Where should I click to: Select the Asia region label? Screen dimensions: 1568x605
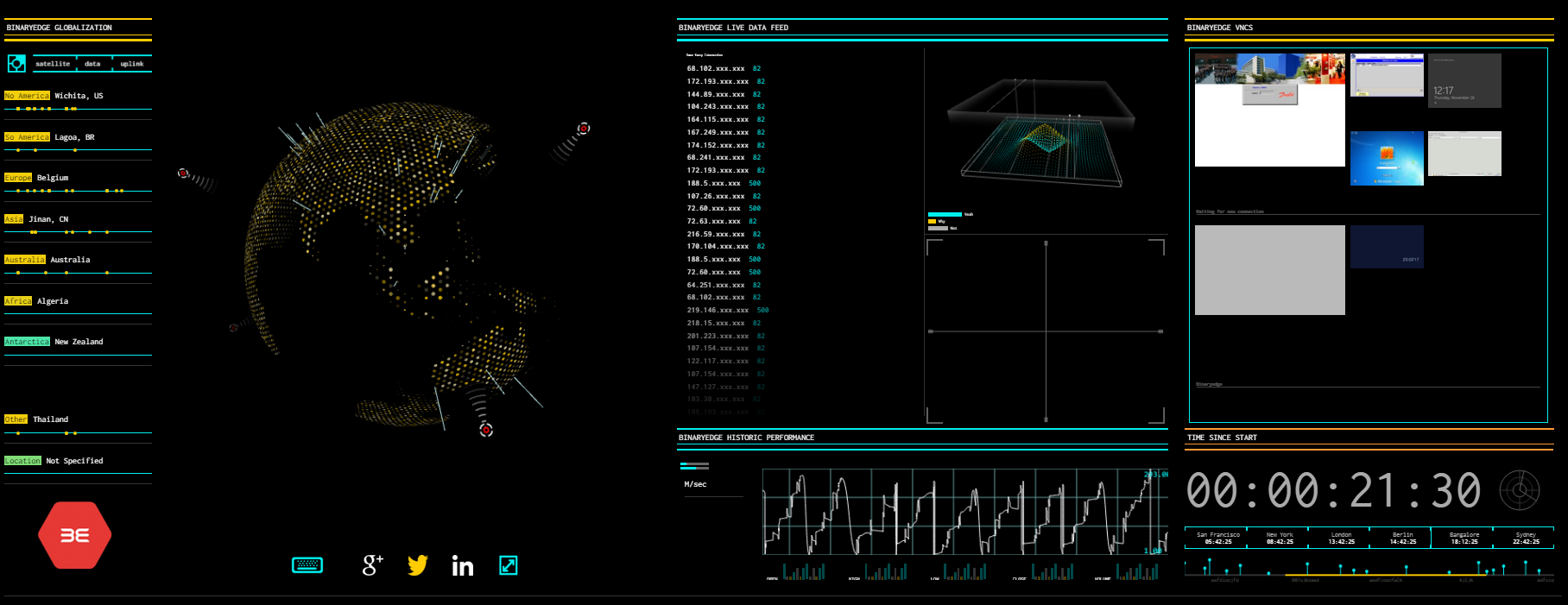coord(14,219)
